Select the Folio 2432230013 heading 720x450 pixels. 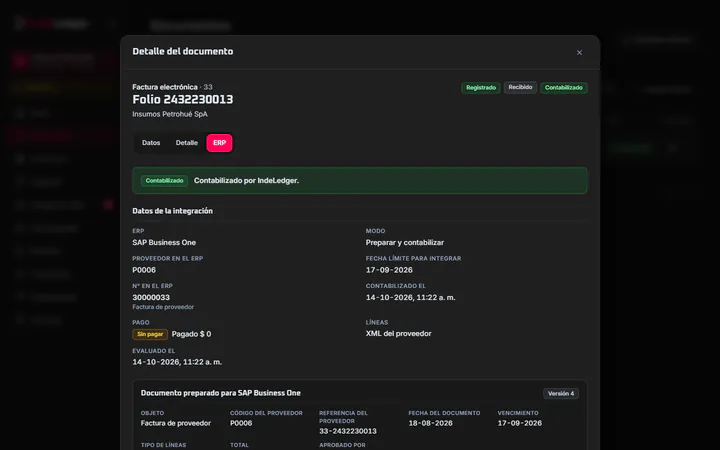[x=183, y=100]
